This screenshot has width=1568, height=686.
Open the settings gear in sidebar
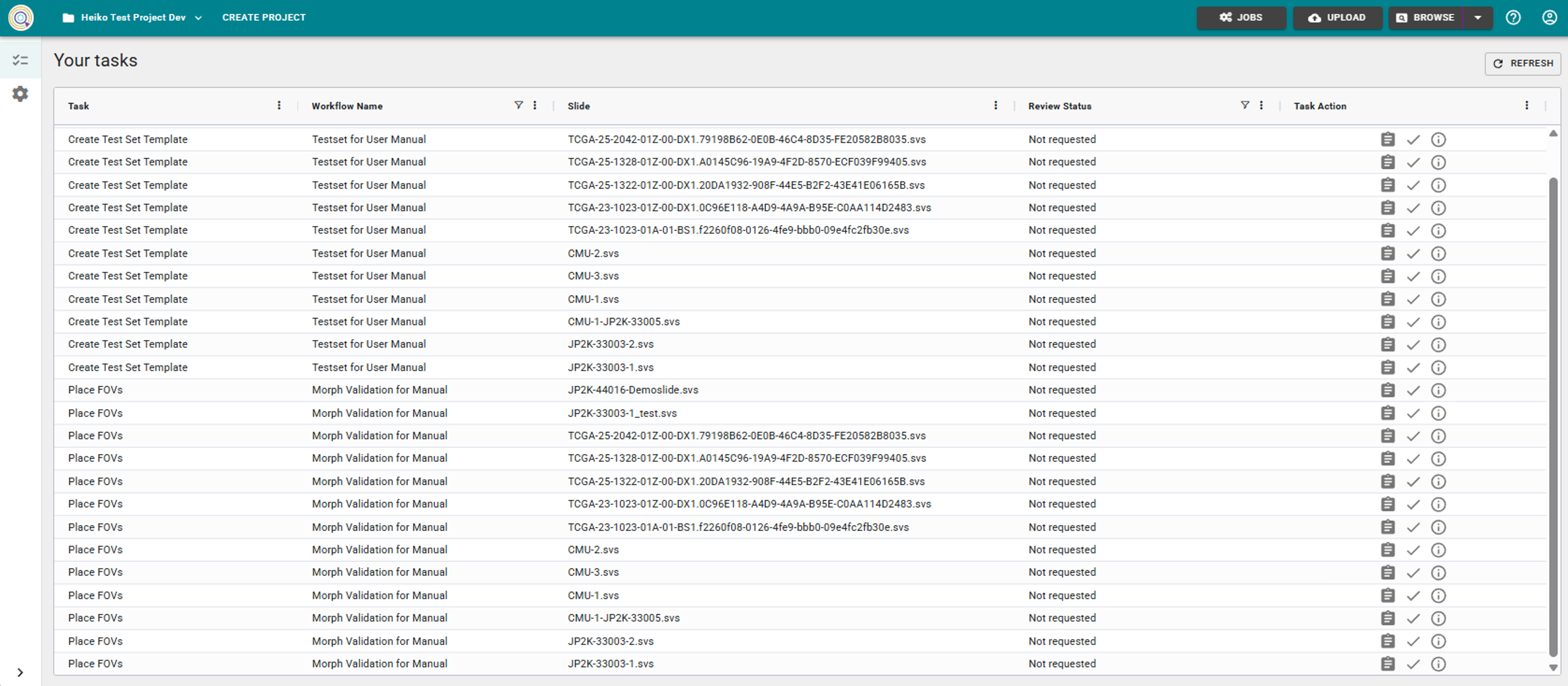pos(20,94)
